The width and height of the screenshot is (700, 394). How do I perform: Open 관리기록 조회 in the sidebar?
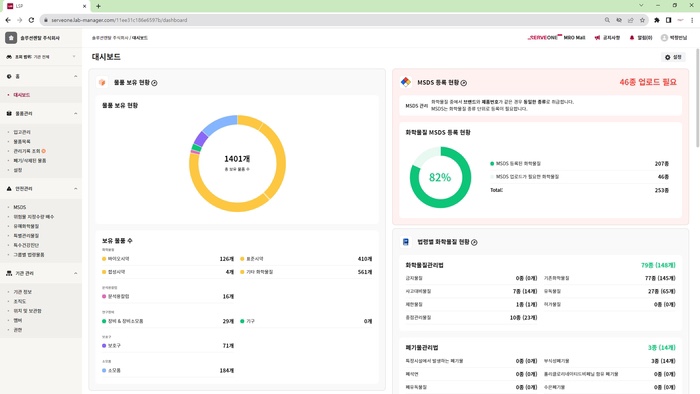27,151
